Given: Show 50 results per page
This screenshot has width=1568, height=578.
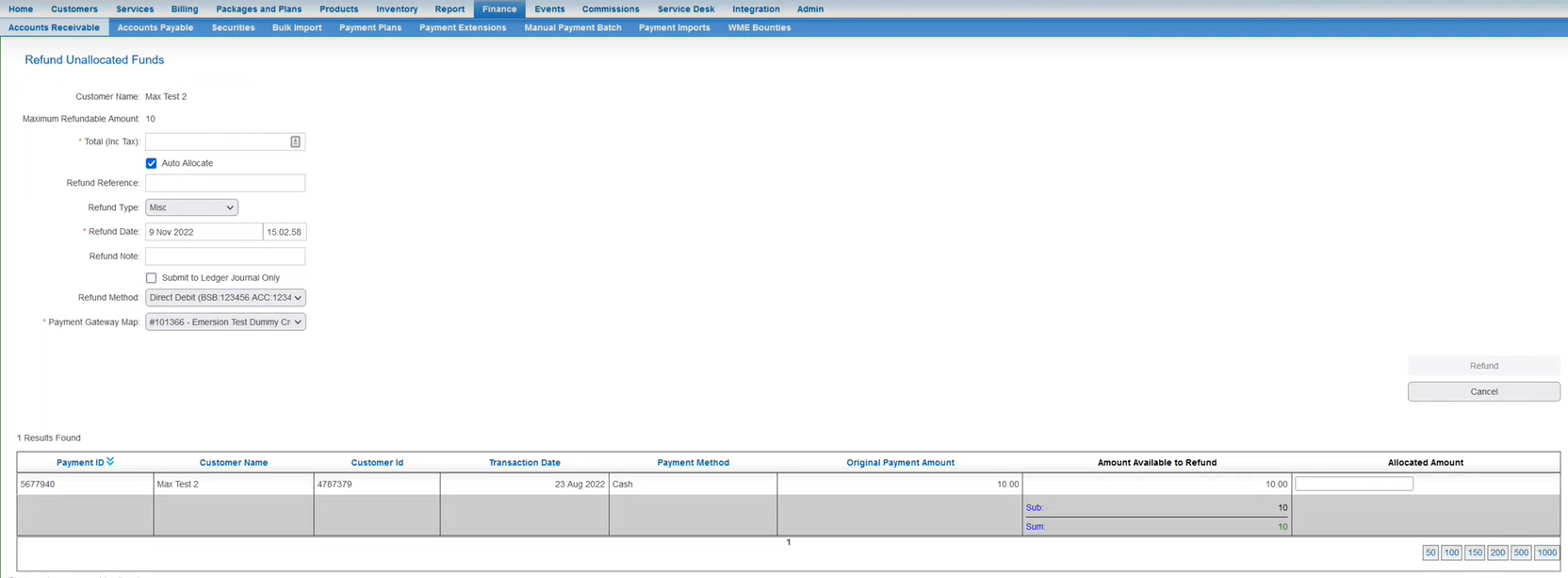Looking at the screenshot, I should 1430,553.
